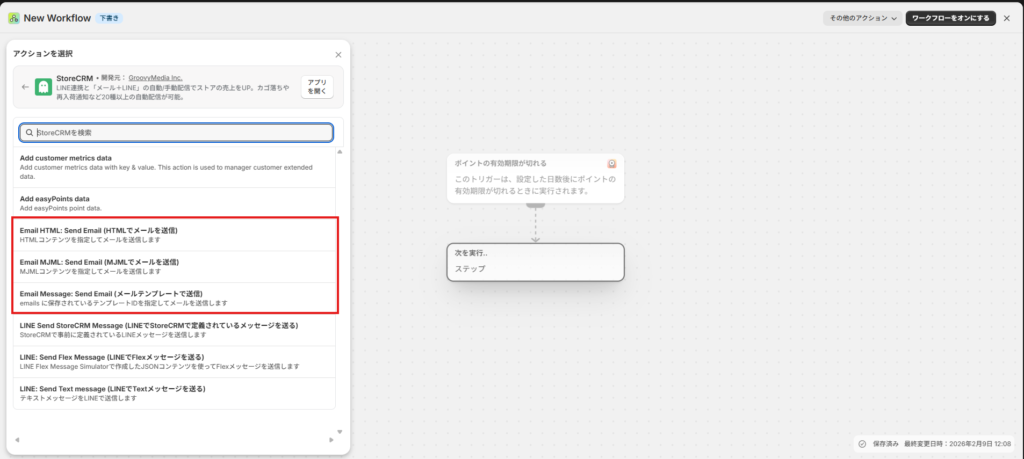The height and width of the screenshot is (459, 1024).
Task: Click the green StoreCRM ghost app icon
Action: click(x=44, y=88)
